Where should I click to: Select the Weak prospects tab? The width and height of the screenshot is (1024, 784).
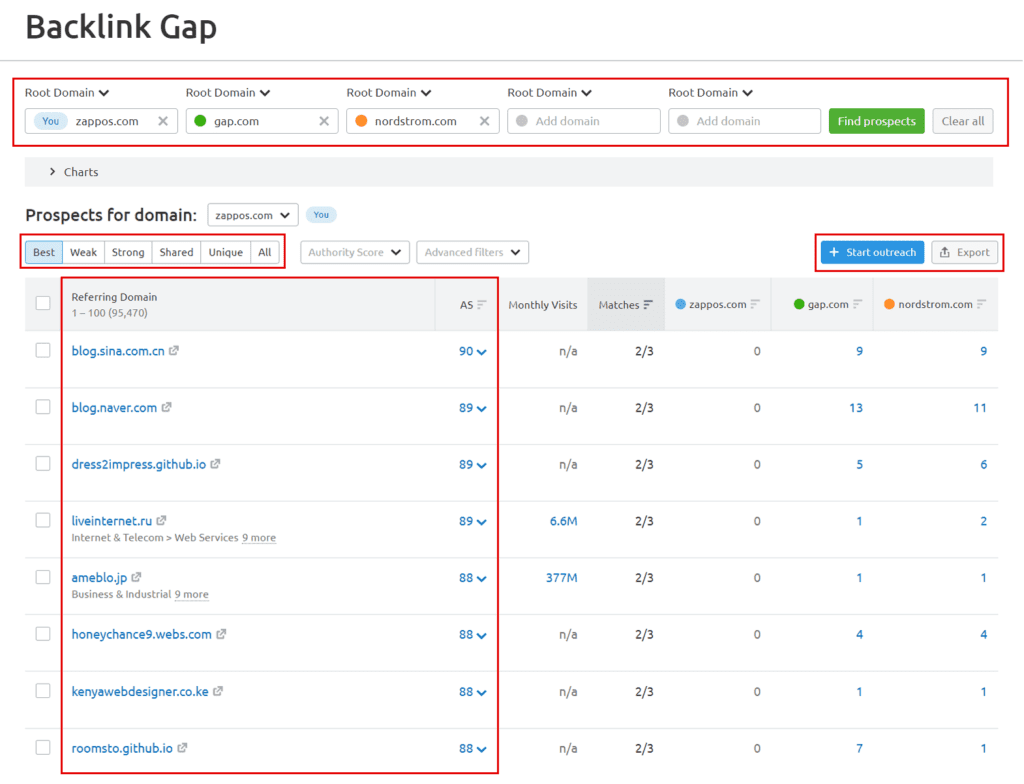84,252
